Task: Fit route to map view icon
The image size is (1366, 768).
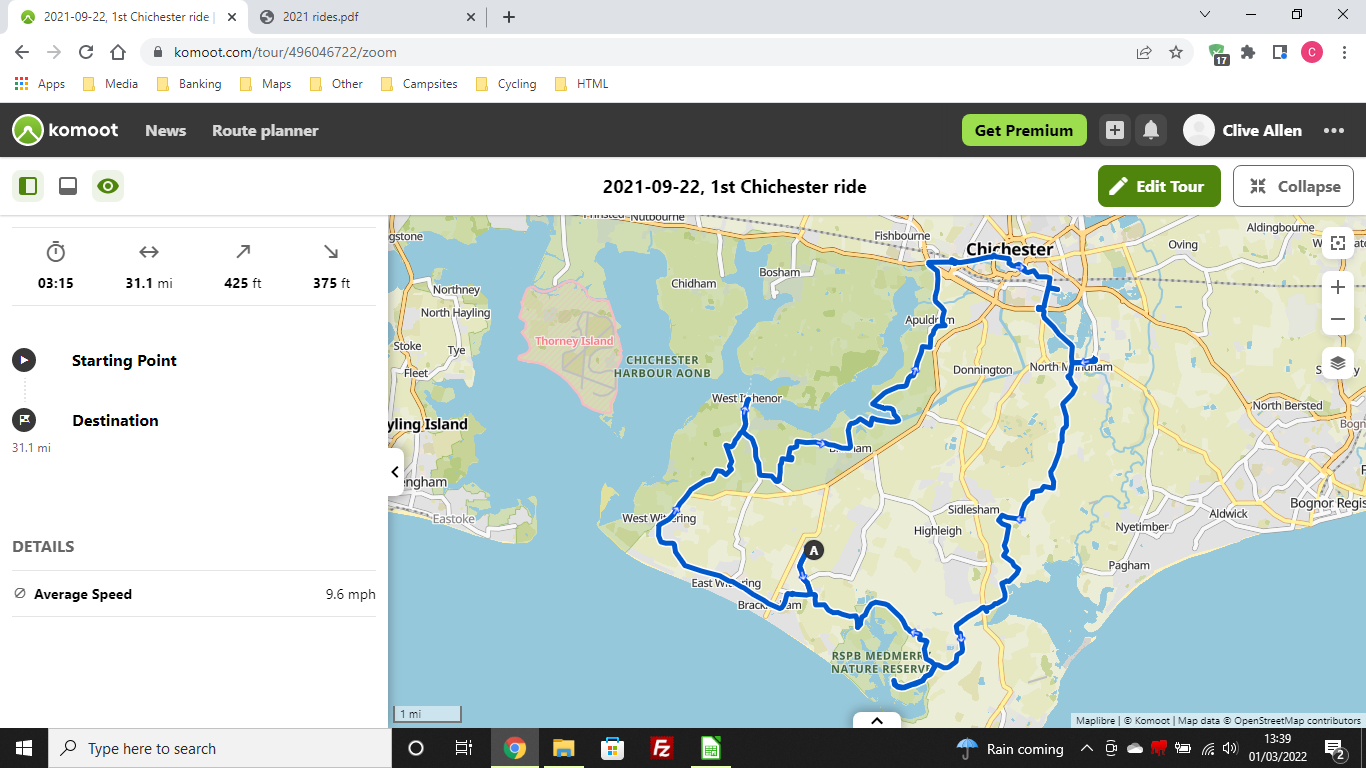Action: pos(1338,243)
